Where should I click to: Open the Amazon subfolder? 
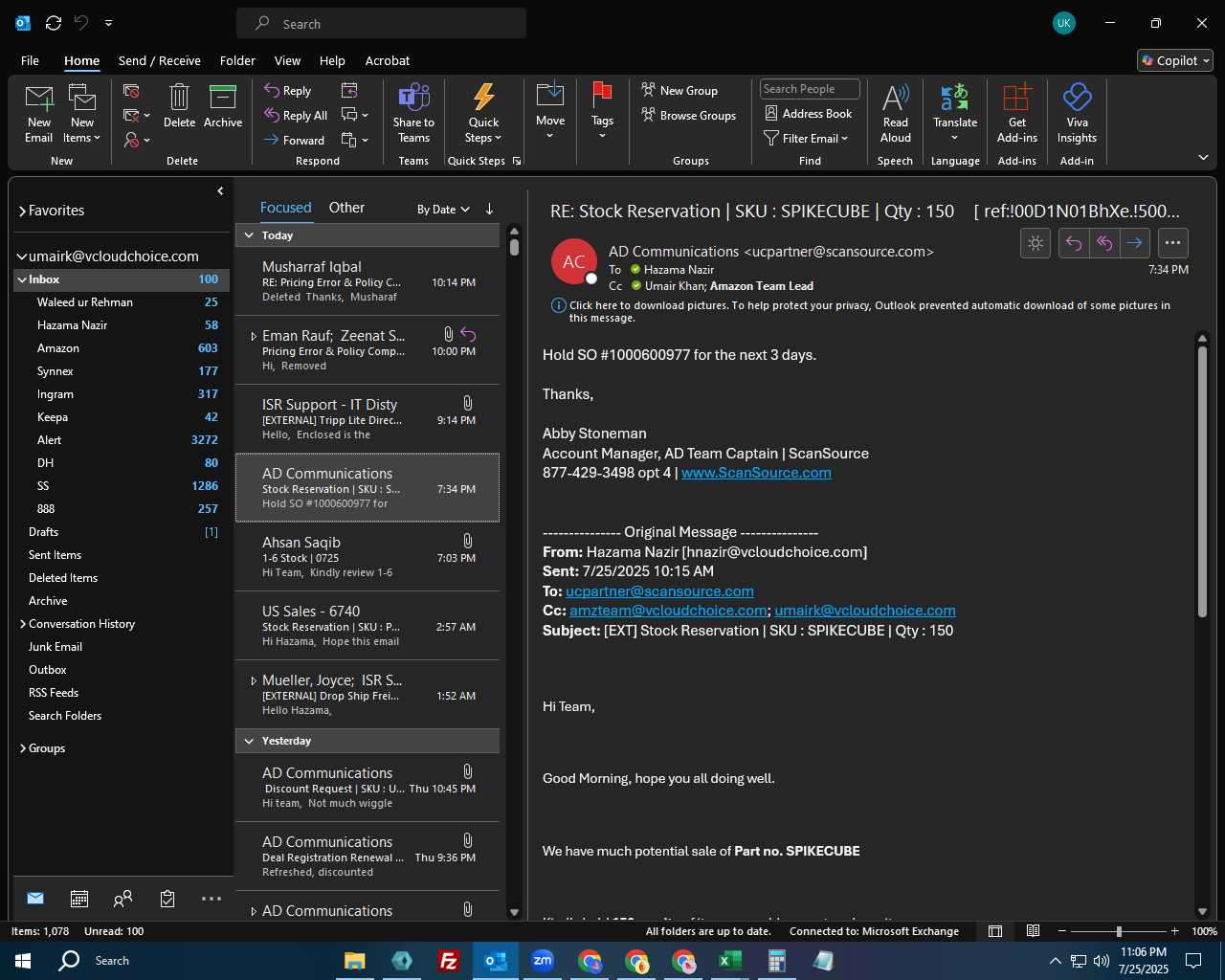coord(58,348)
